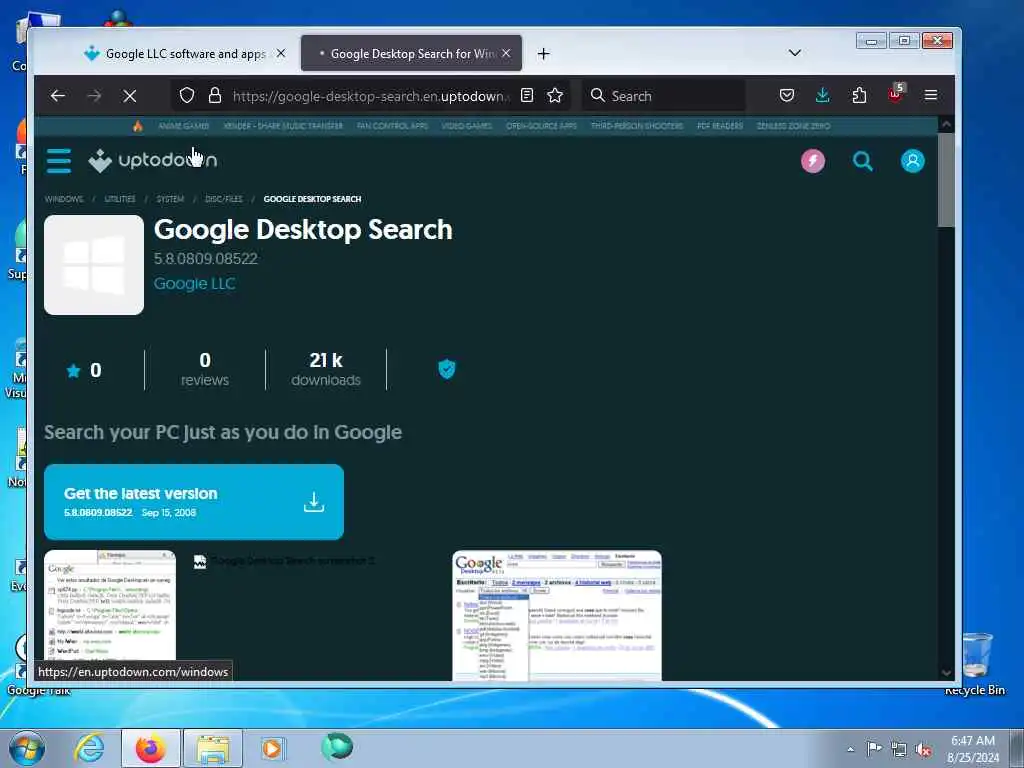Click the 21 k downloads counter
Viewport: 1024px width, 768px height.
point(326,370)
